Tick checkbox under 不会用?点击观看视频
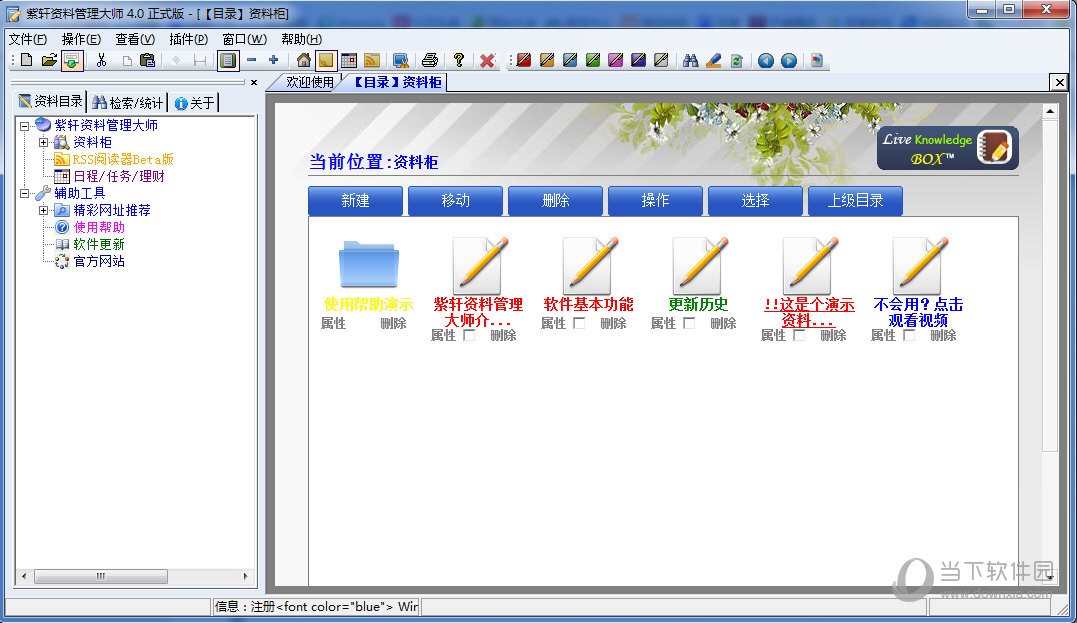Viewport: 1077px width, 623px height. pyautogui.click(x=909, y=335)
